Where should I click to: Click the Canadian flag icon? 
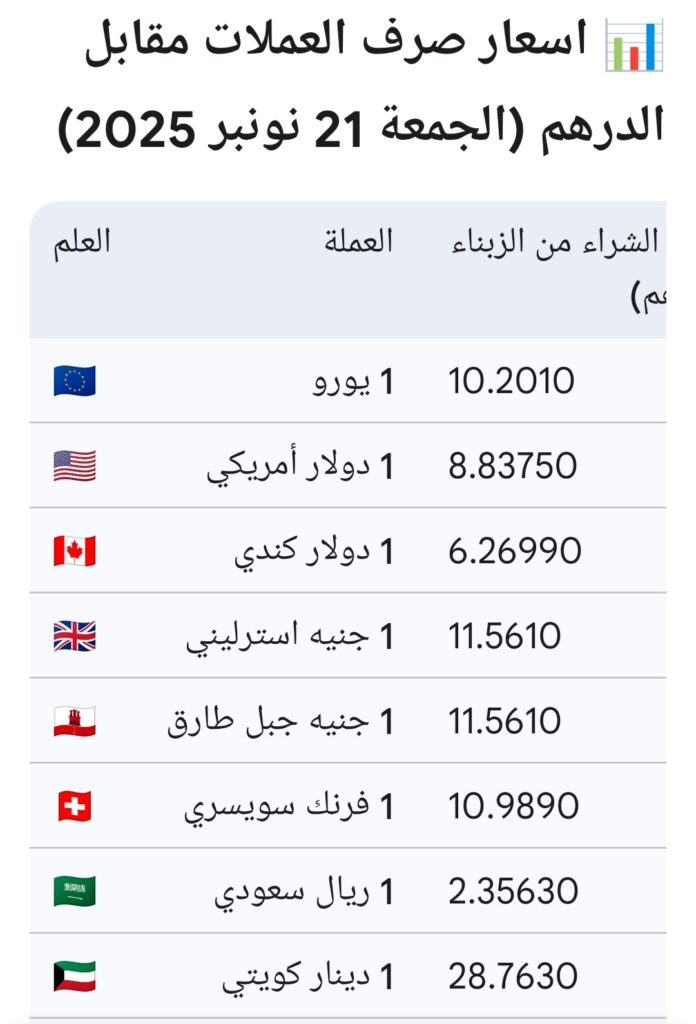click(75, 551)
